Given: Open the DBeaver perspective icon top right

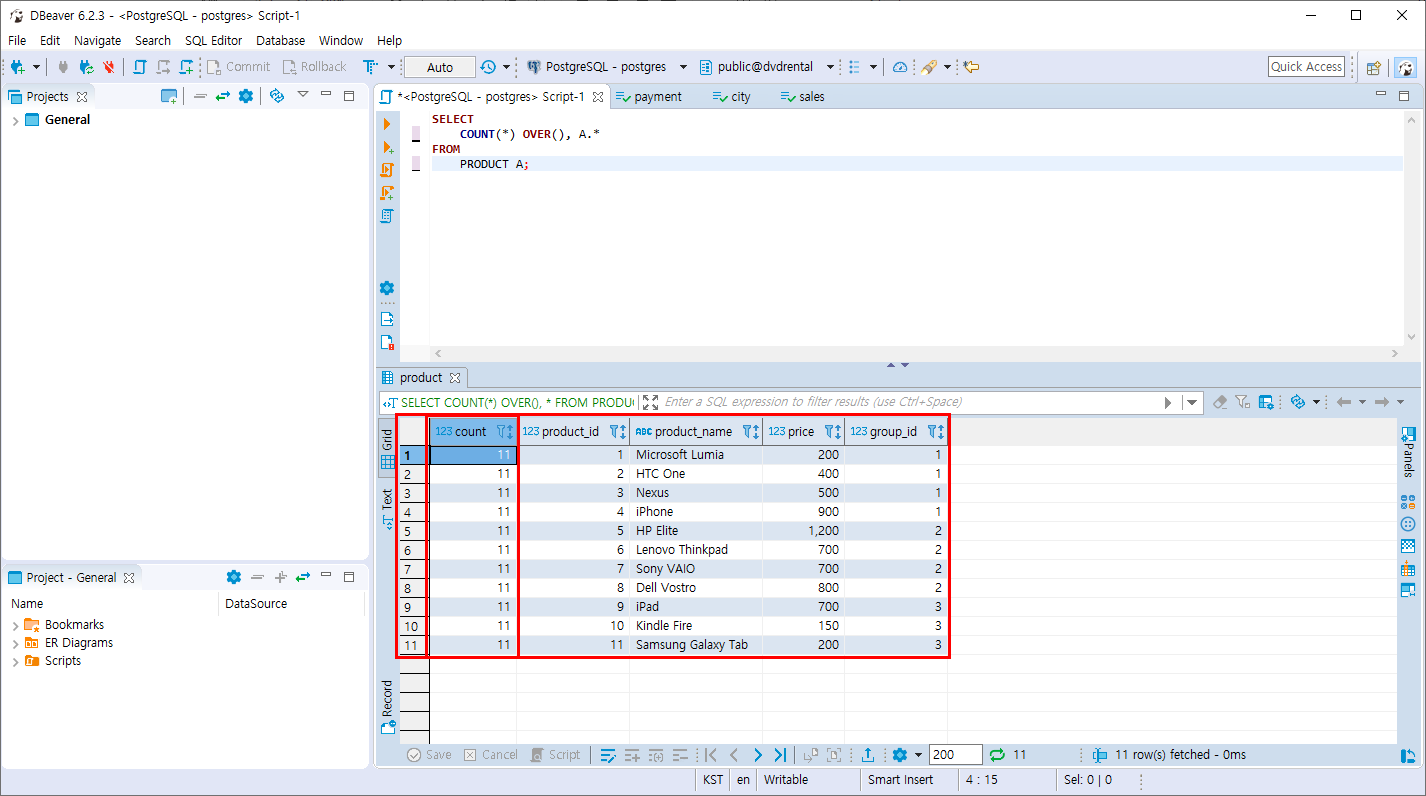Looking at the screenshot, I should point(1406,67).
